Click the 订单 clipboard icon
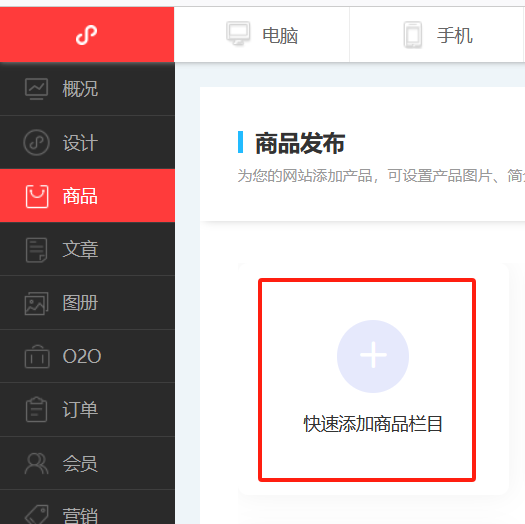 (36, 409)
